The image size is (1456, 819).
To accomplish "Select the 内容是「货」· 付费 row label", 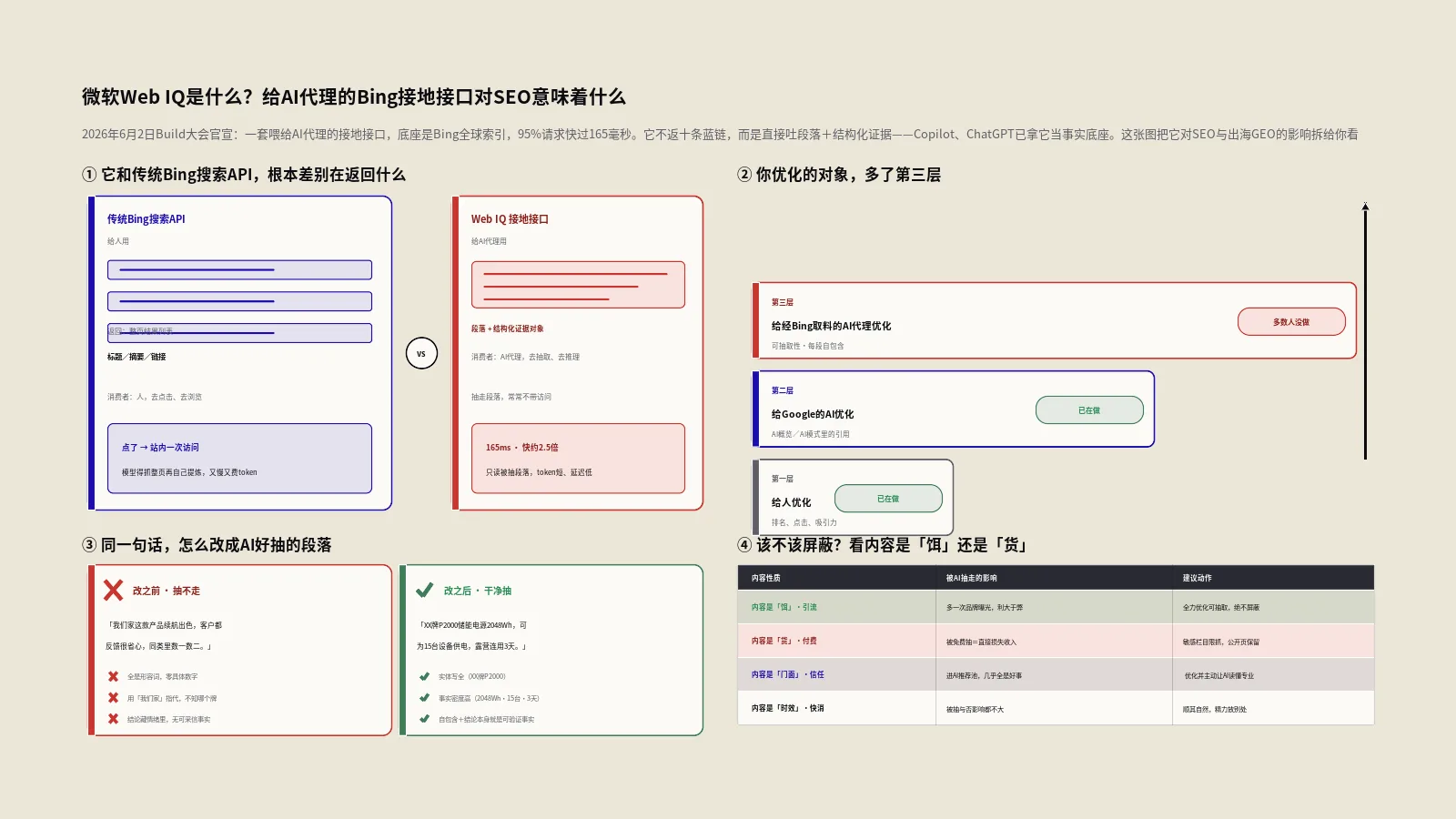I will [784, 641].
